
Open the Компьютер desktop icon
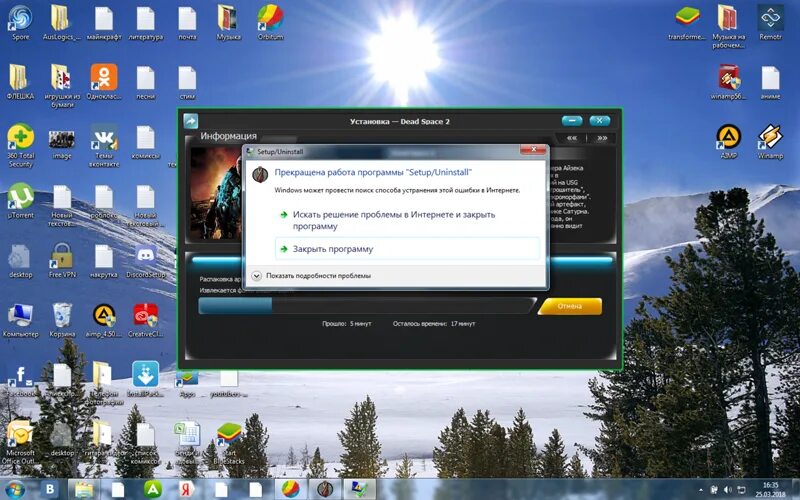(20, 319)
